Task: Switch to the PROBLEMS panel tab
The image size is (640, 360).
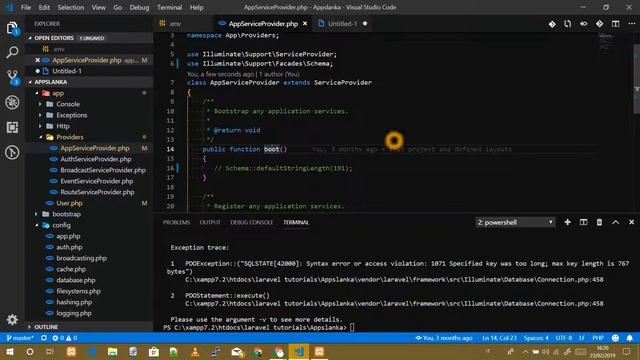Action: (x=176, y=222)
